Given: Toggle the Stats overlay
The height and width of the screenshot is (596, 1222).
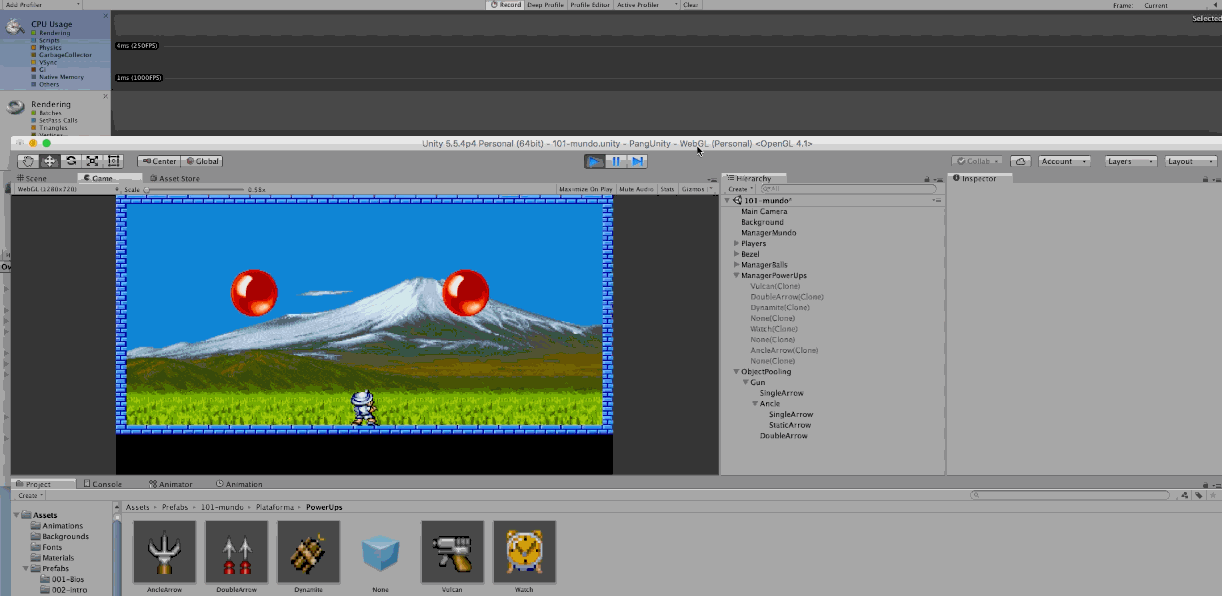Looking at the screenshot, I should click(667, 189).
